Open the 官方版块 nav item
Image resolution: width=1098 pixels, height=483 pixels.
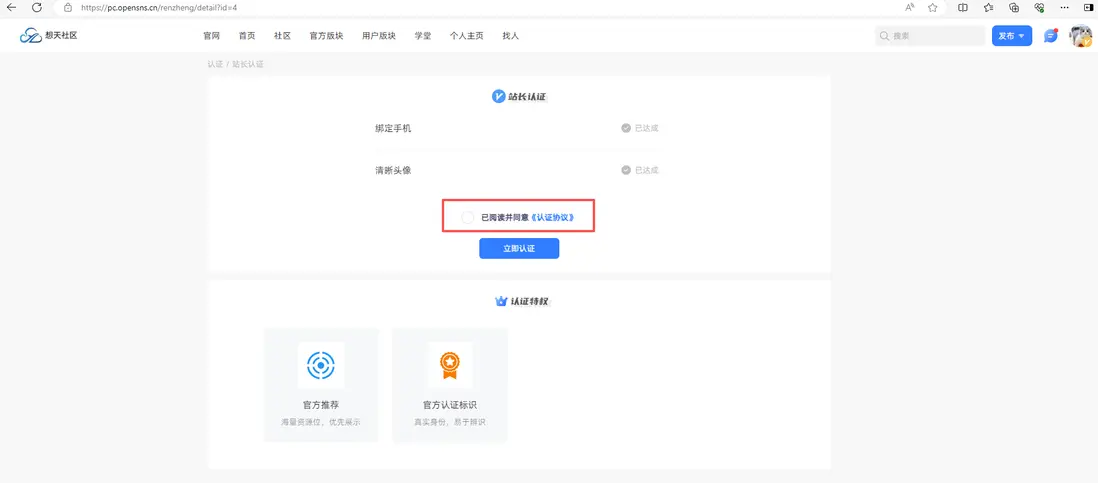click(326, 36)
